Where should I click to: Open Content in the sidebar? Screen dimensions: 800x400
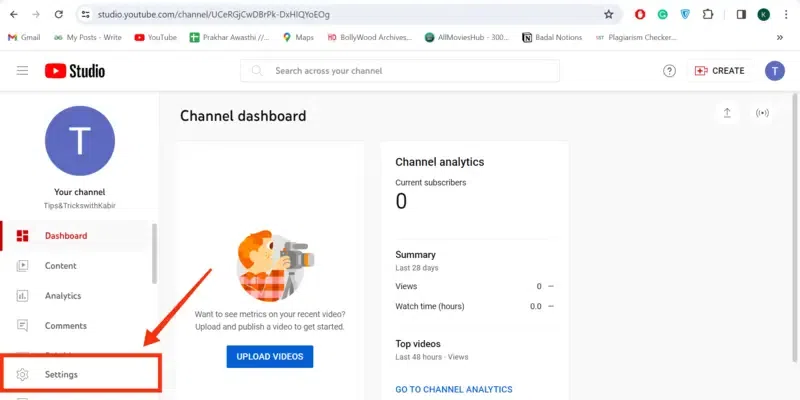(60, 266)
